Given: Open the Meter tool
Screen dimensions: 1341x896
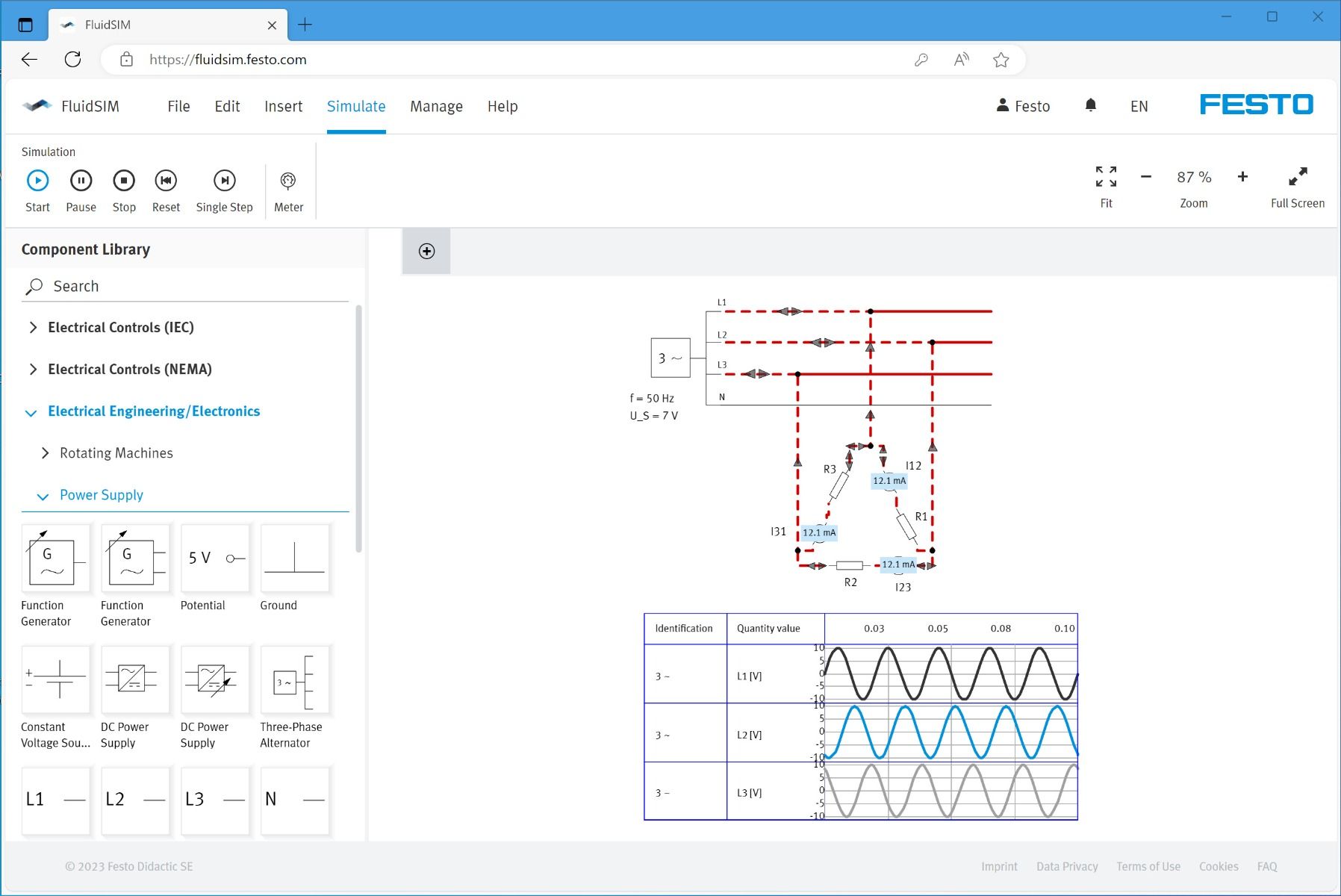Looking at the screenshot, I should point(288,181).
